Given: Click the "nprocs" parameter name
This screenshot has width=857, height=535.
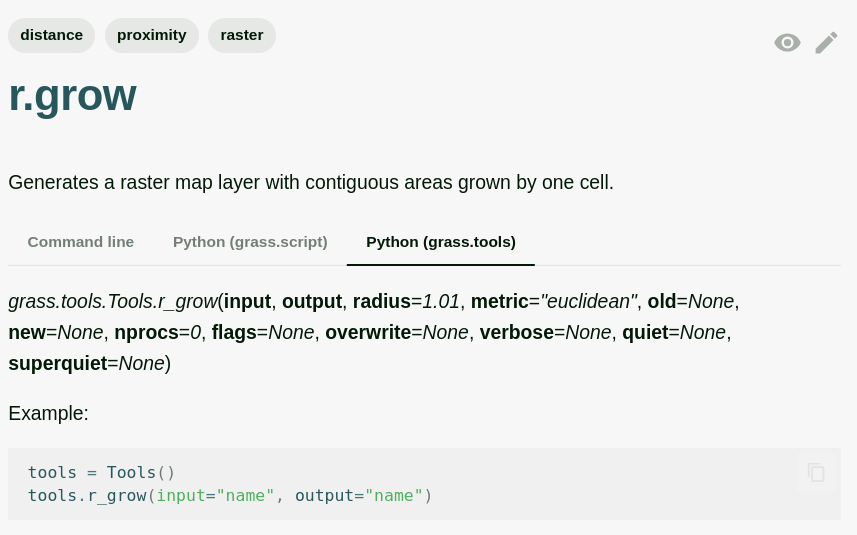Looking at the screenshot, I should 146,332.
